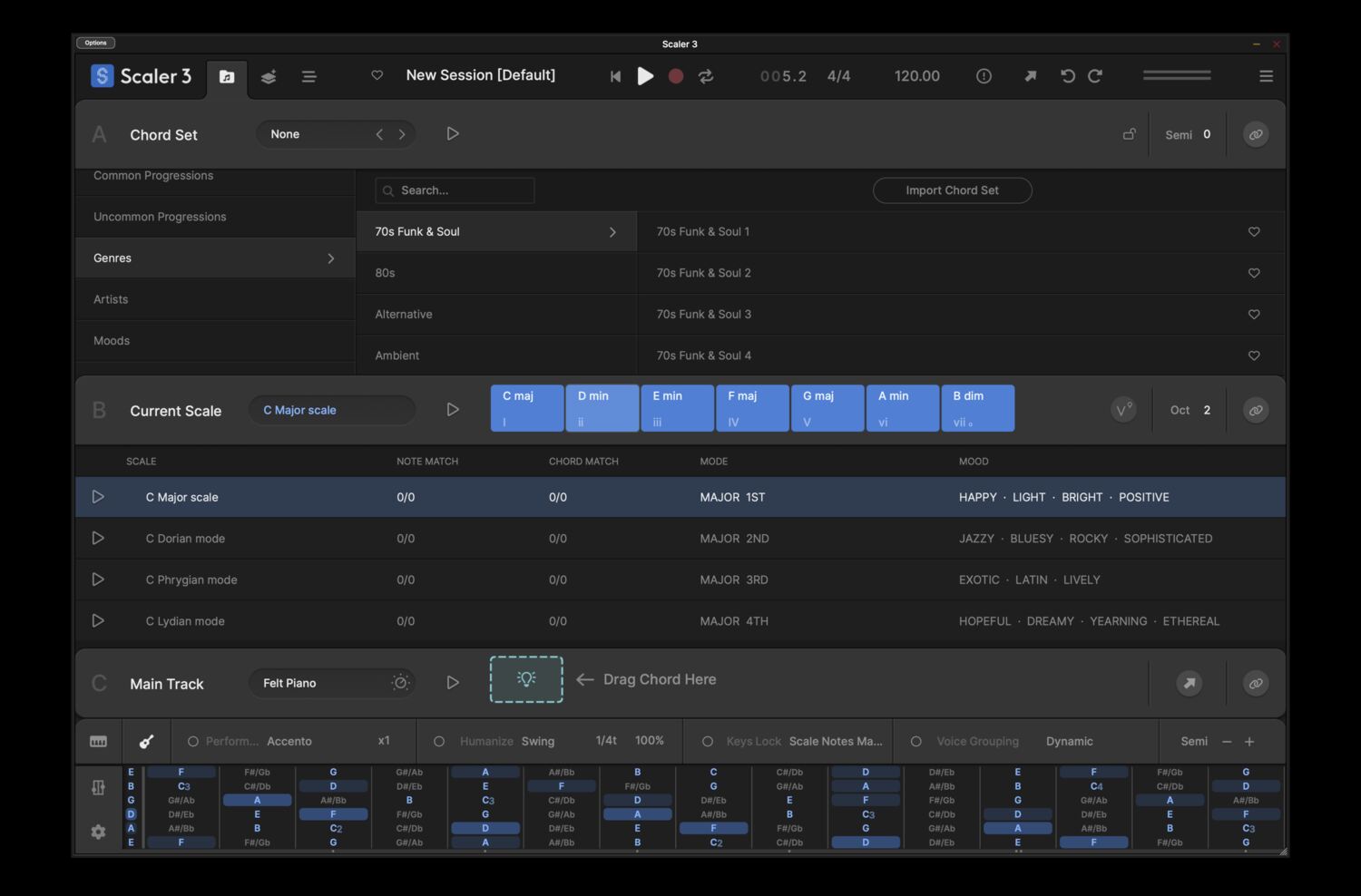Click the info icon next to tempo display
The height and width of the screenshot is (896, 1361).
tap(984, 76)
